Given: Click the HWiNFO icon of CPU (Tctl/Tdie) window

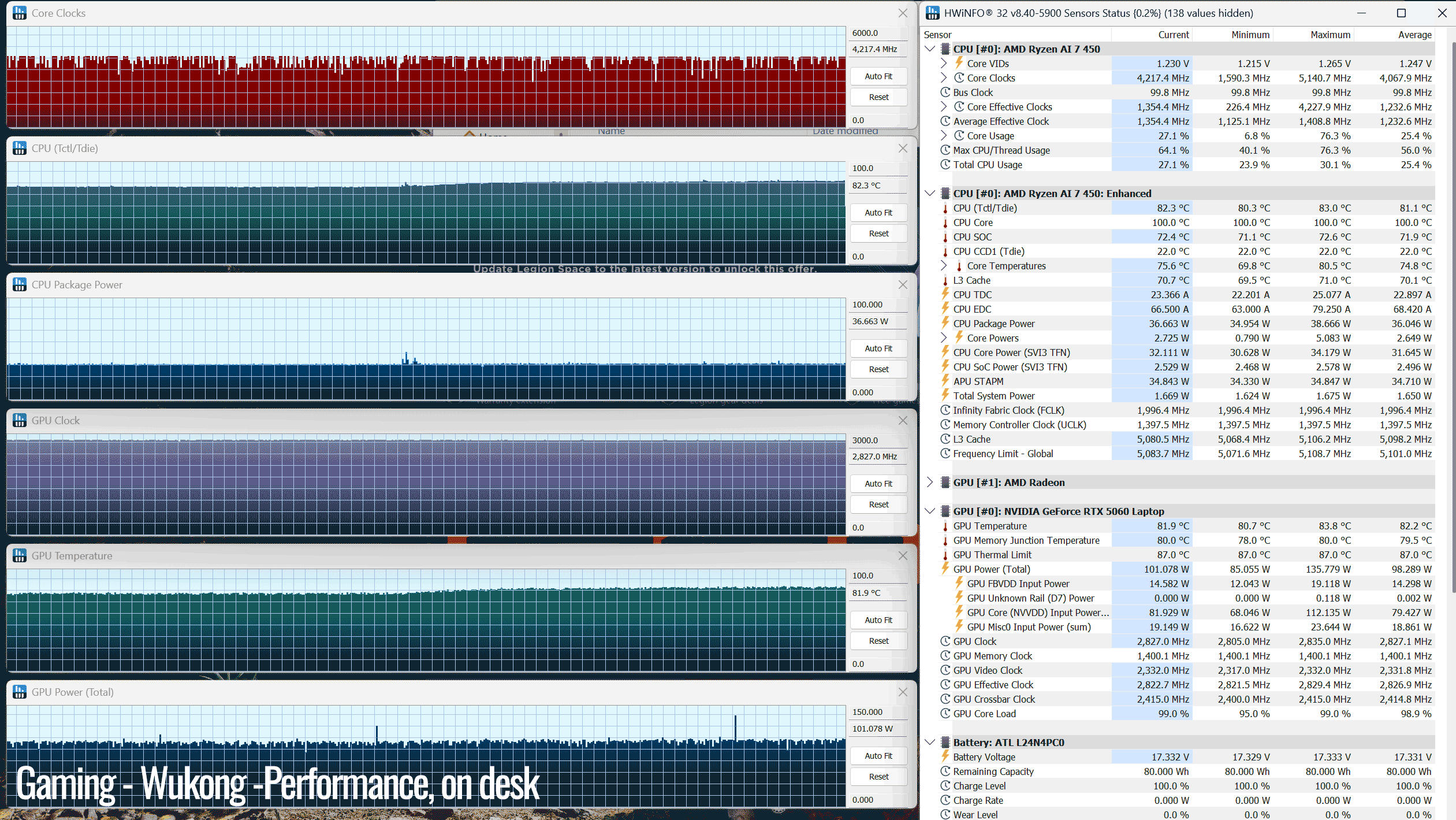Looking at the screenshot, I should tap(20, 149).
